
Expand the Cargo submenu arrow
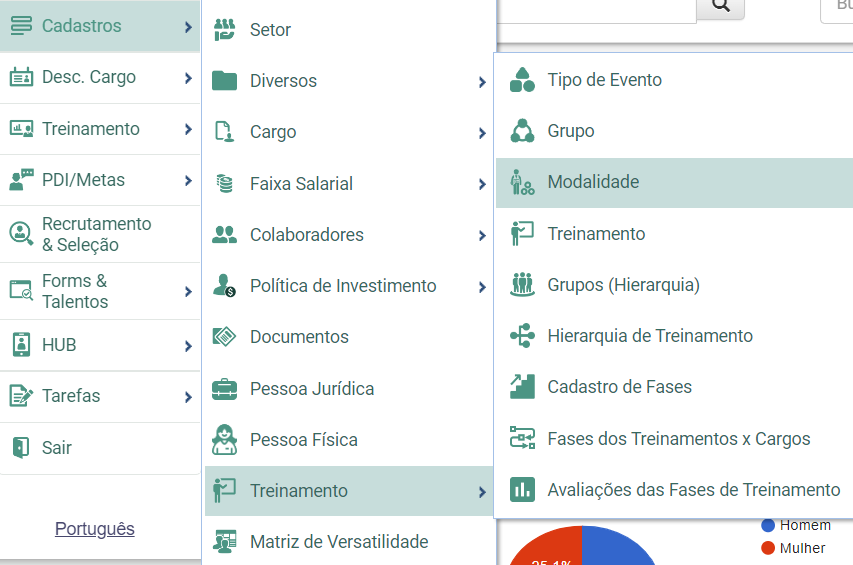coord(482,133)
